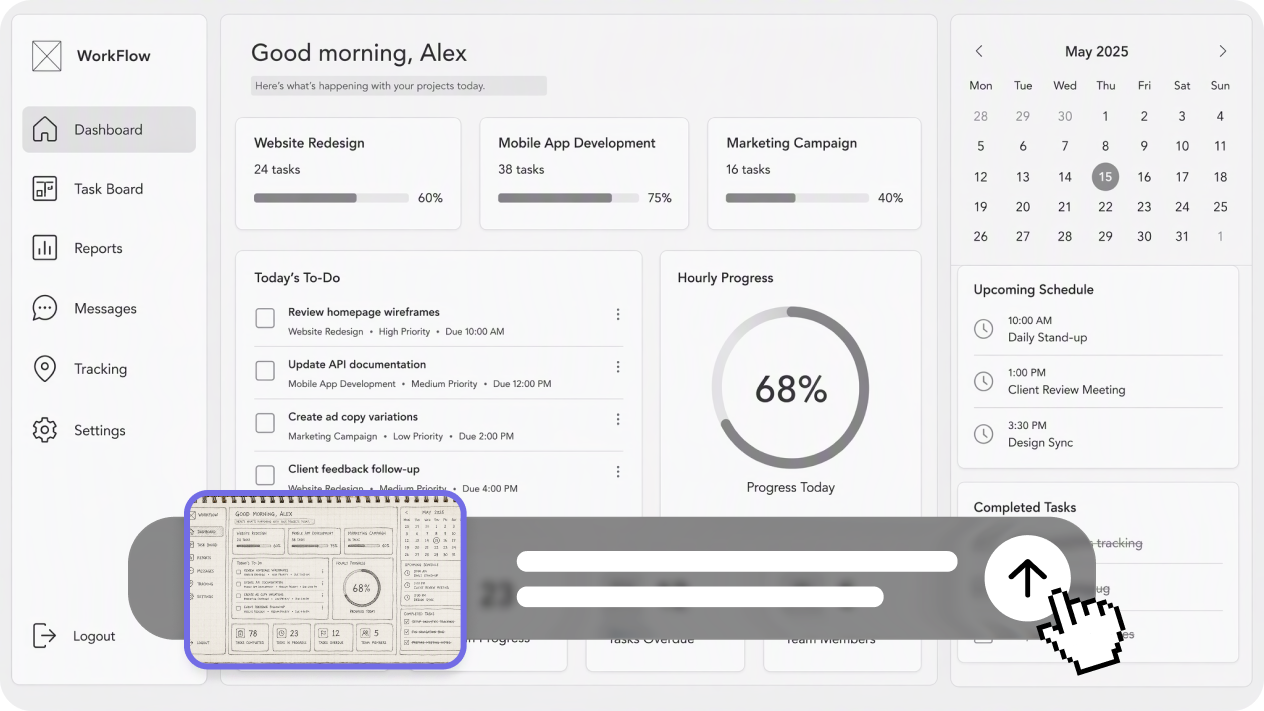Check off Update API documentation
This screenshot has height=711, width=1264.
pyautogui.click(x=265, y=371)
